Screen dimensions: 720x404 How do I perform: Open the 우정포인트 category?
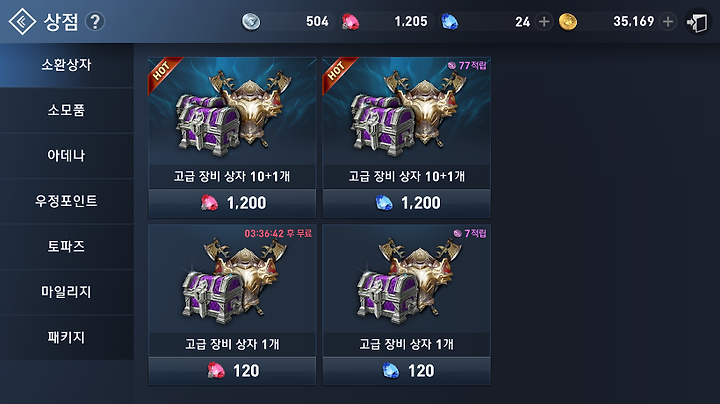(x=67, y=201)
